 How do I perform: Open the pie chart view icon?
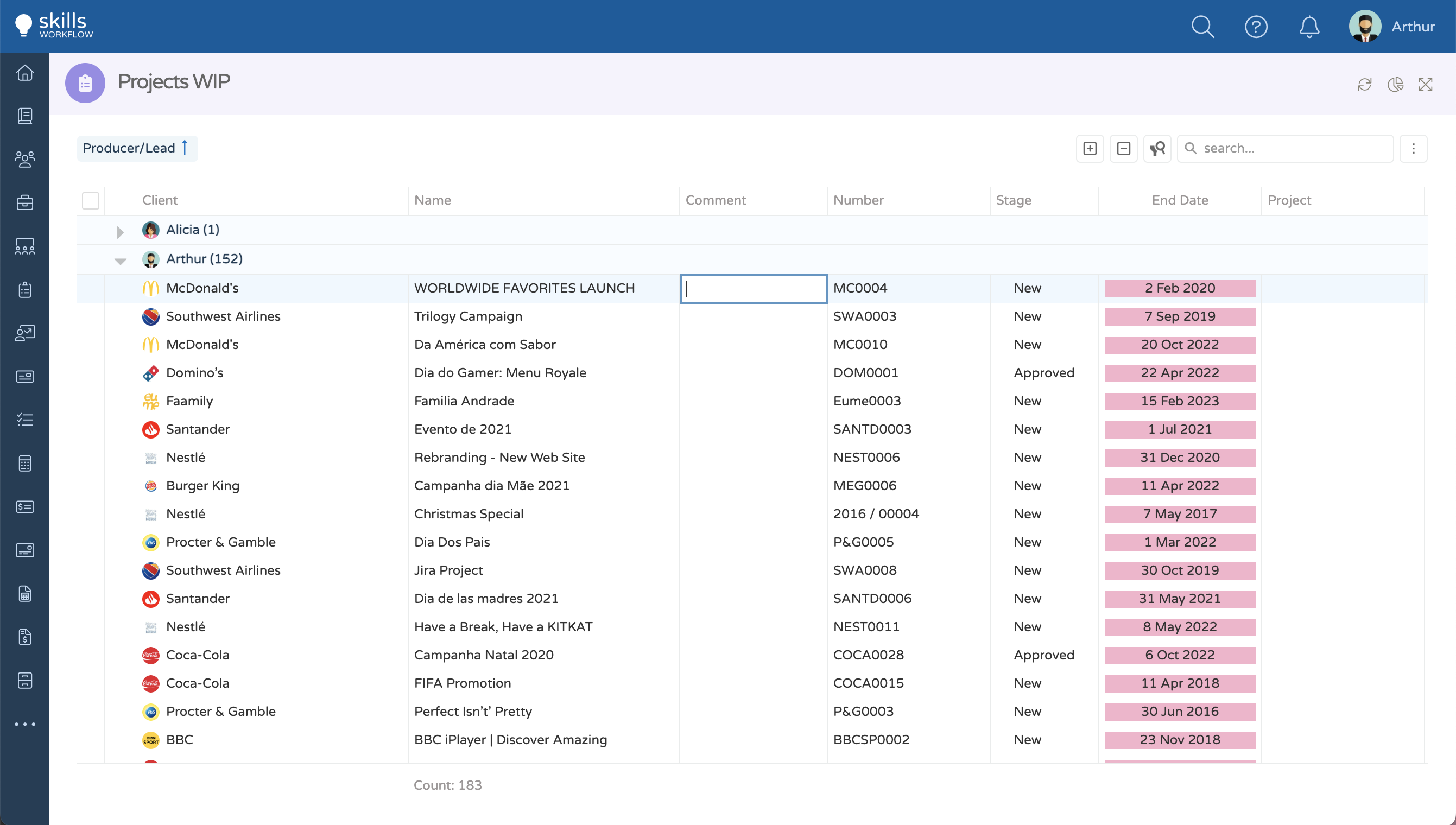pyautogui.click(x=1395, y=85)
